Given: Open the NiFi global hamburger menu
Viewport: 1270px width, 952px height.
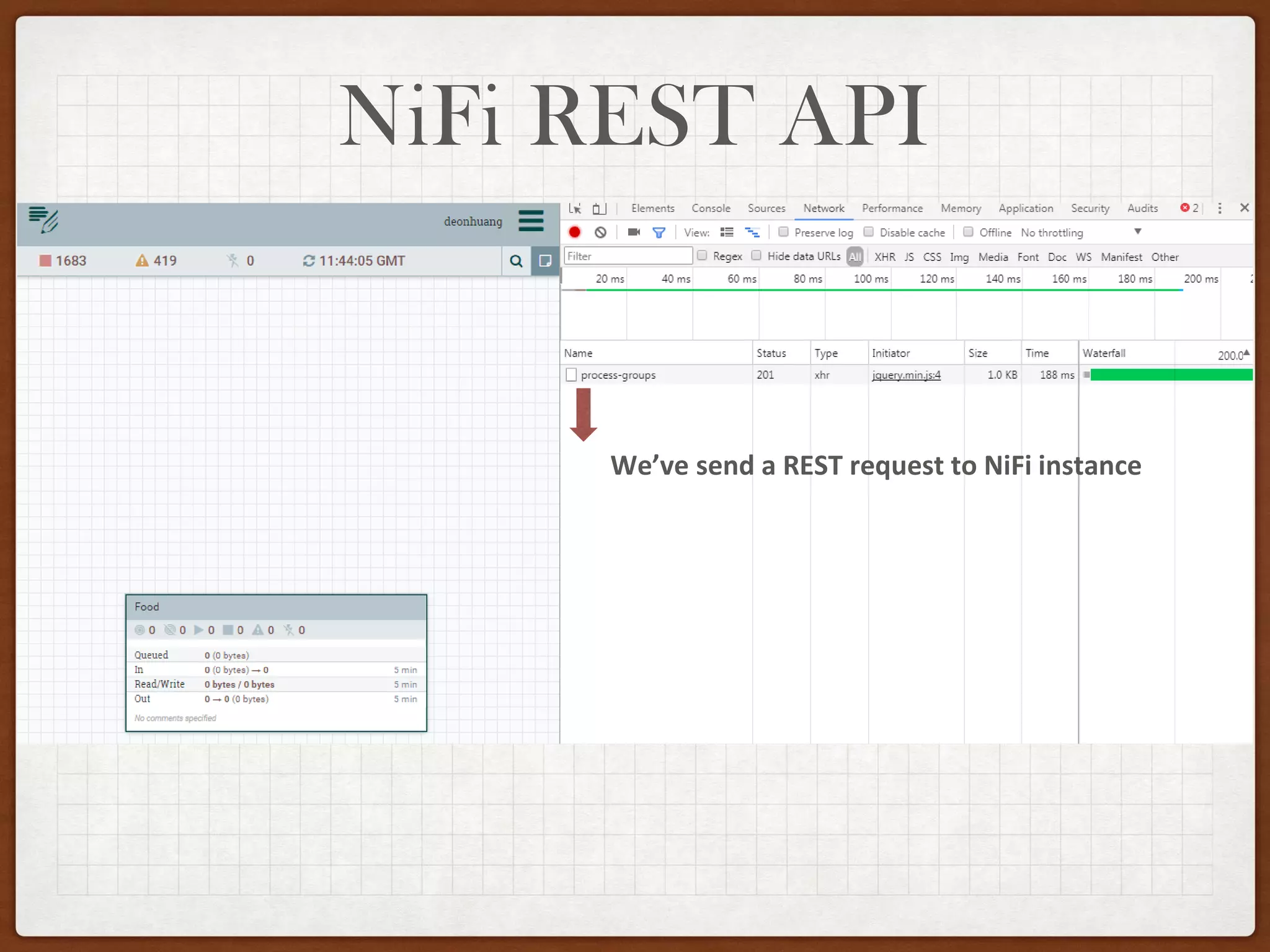Looking at the screenshot, I should pos(531,221).
